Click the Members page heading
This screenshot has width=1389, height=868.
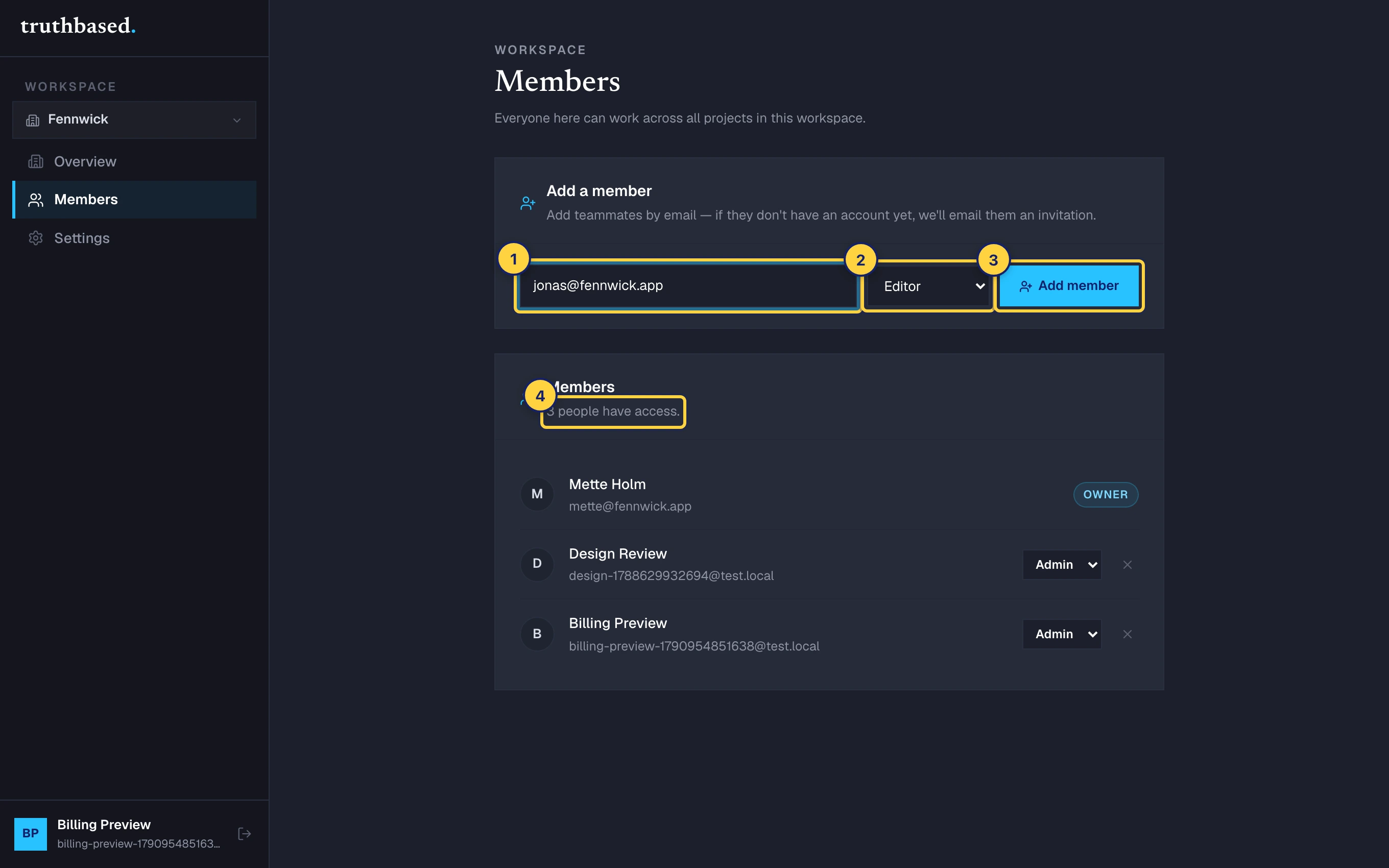click(x=557, y=81)
